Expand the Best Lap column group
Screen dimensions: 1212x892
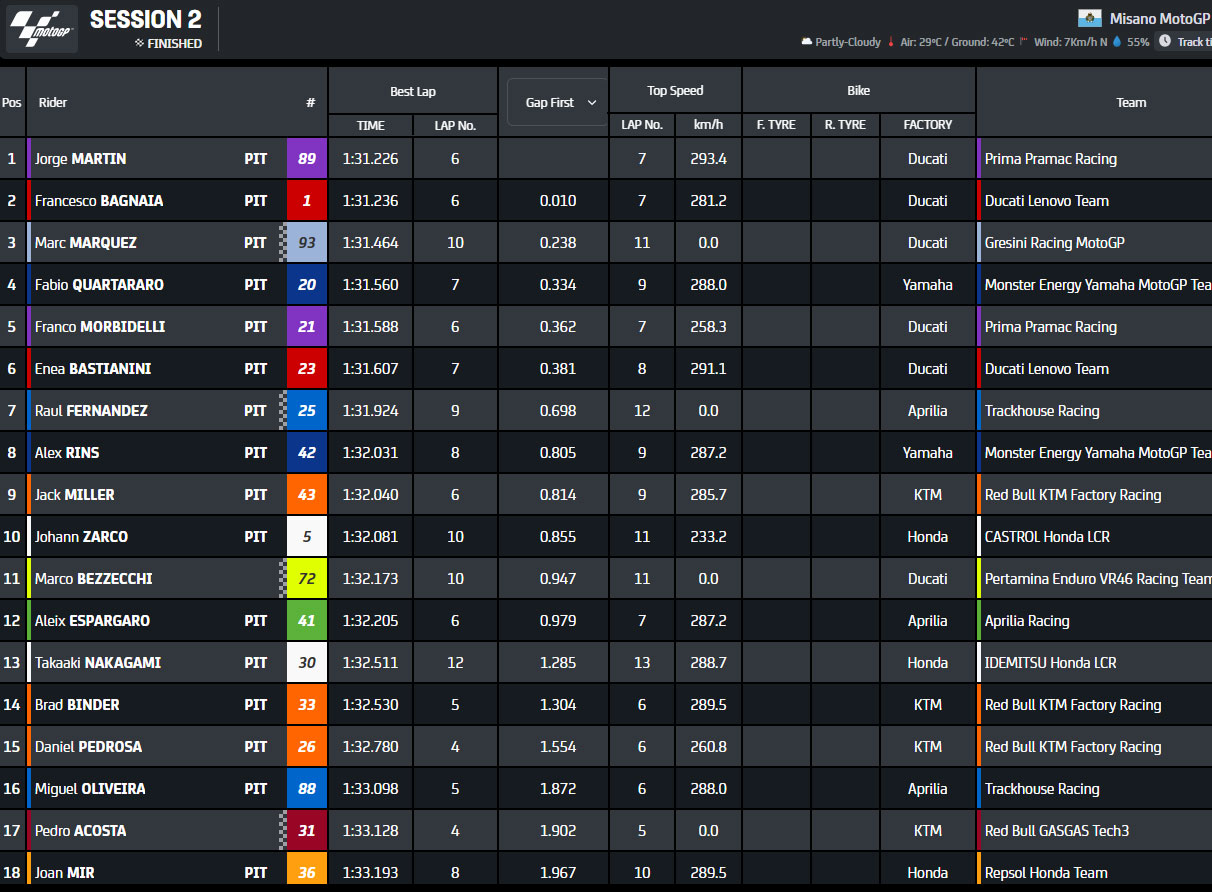click(412, 90)
